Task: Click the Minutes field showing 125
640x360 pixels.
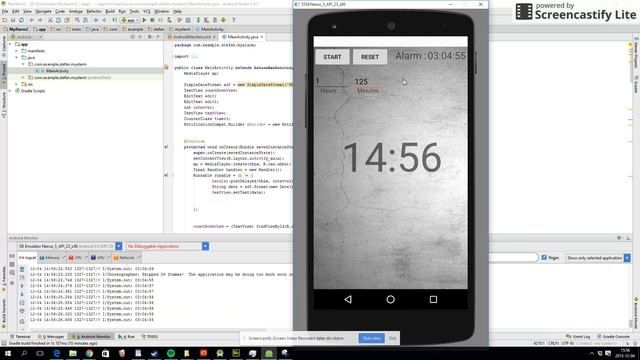Action: 368,82
